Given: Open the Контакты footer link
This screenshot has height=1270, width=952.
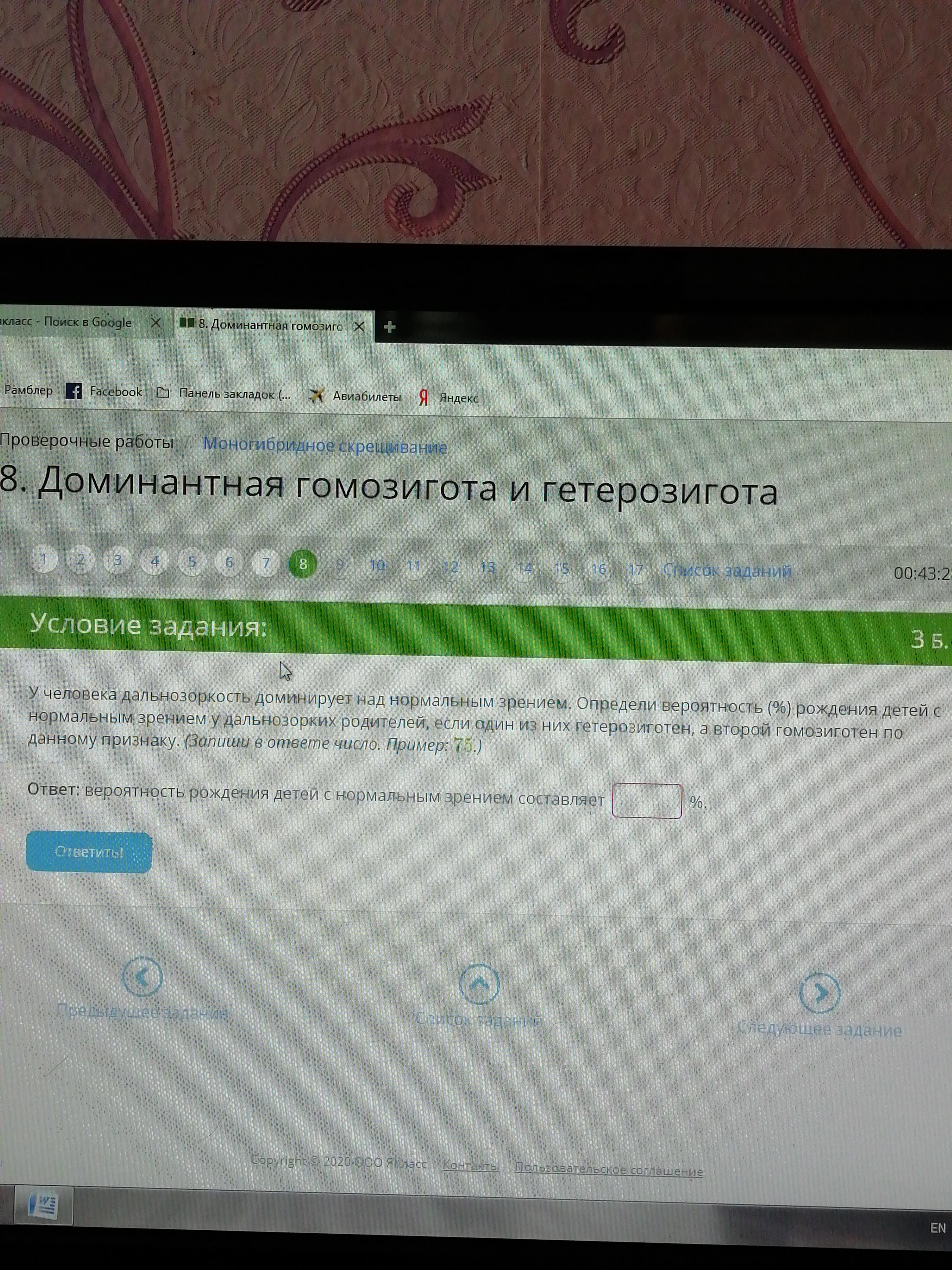Looking at the screenshot, I should click(471, 1166).
